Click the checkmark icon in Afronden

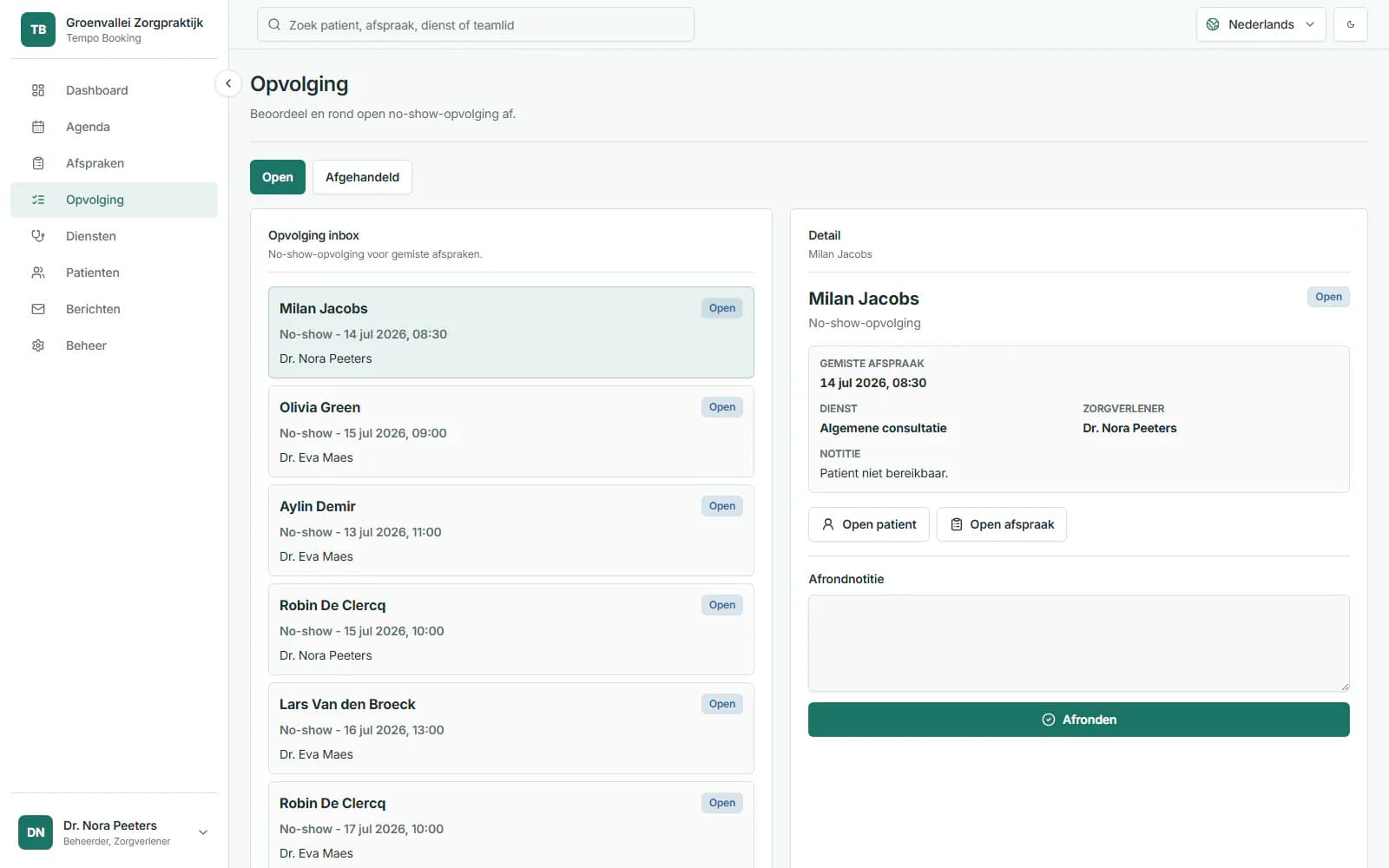click(1049, 720)
